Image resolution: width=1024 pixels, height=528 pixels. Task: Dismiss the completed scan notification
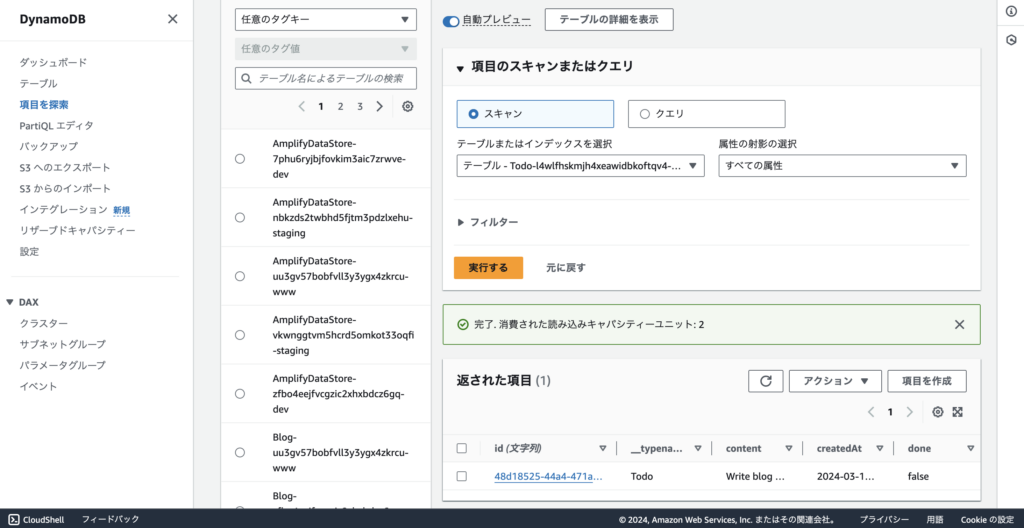point(959,324)
